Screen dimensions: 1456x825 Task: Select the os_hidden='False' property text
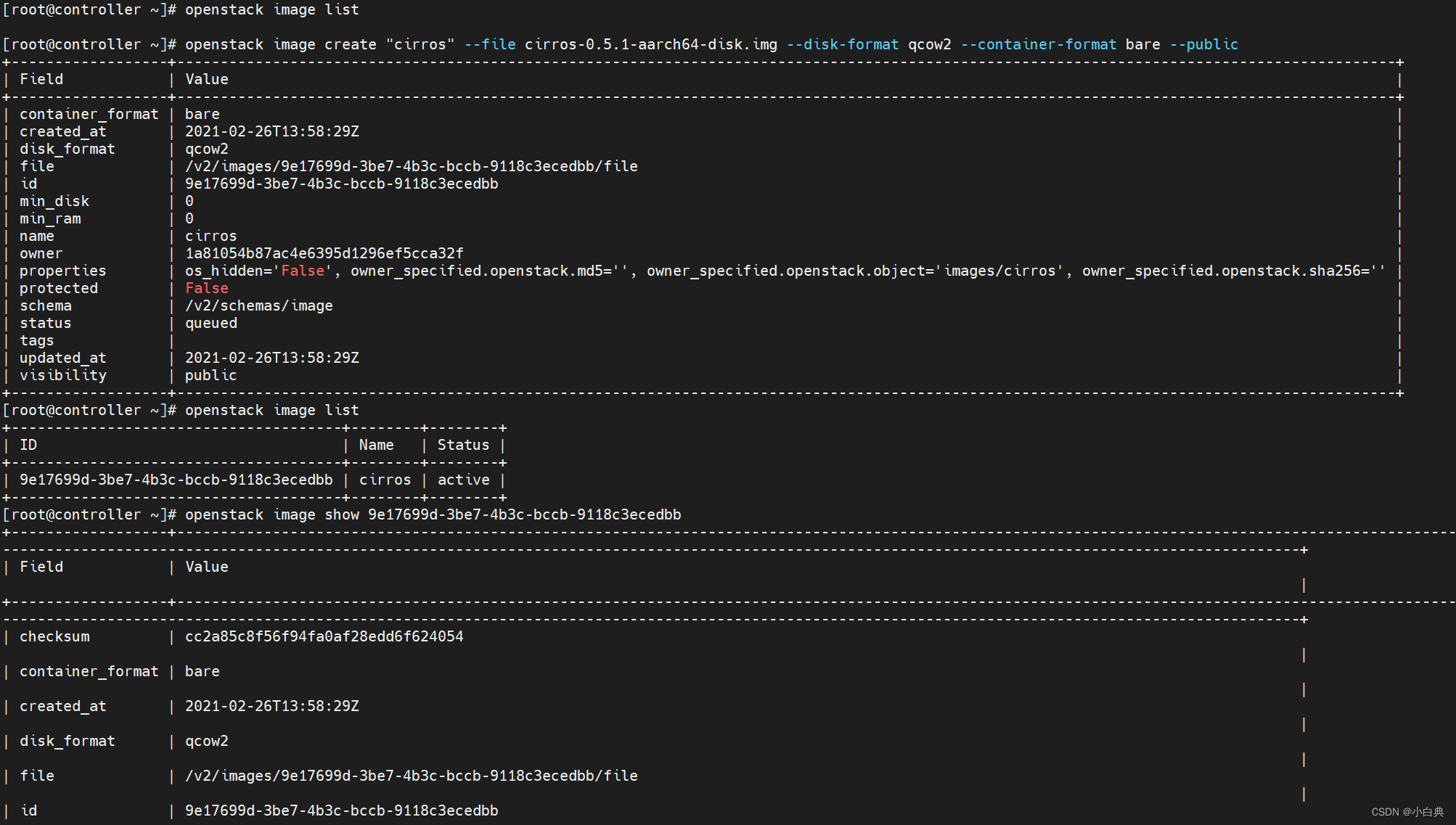point(259,271)
